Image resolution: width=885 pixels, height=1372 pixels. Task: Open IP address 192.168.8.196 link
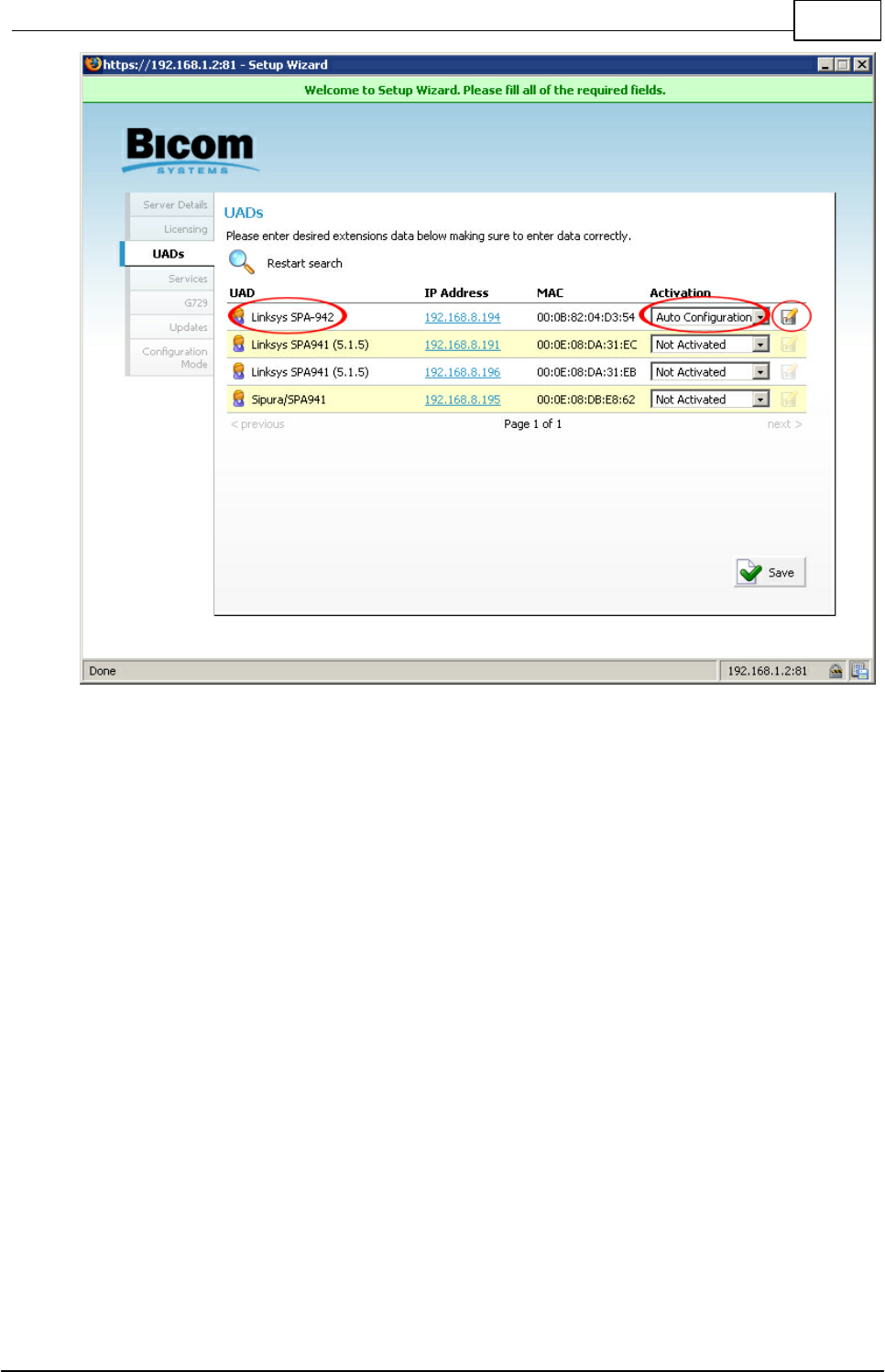(463, 372)
